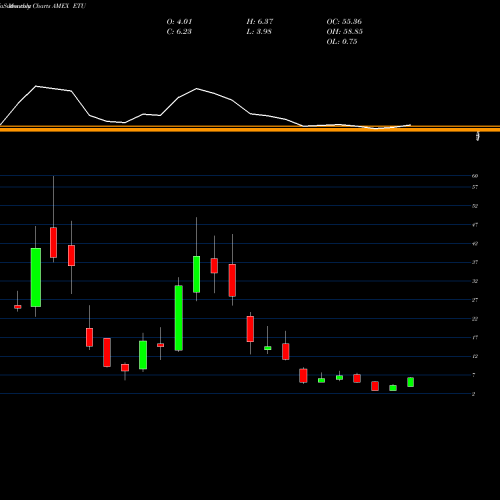This screenshot has height=500, width=500.
Task: Click the red candle with wick touching 60
Action: click(x=53, y=242)
